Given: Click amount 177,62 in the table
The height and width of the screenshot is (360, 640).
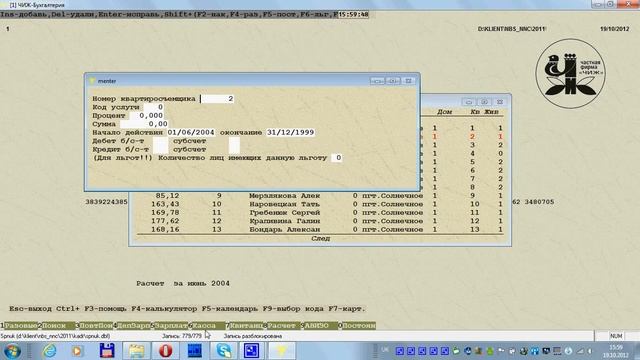Looking at the screenshot, I should pyautogui.click(x=165, y=221).
